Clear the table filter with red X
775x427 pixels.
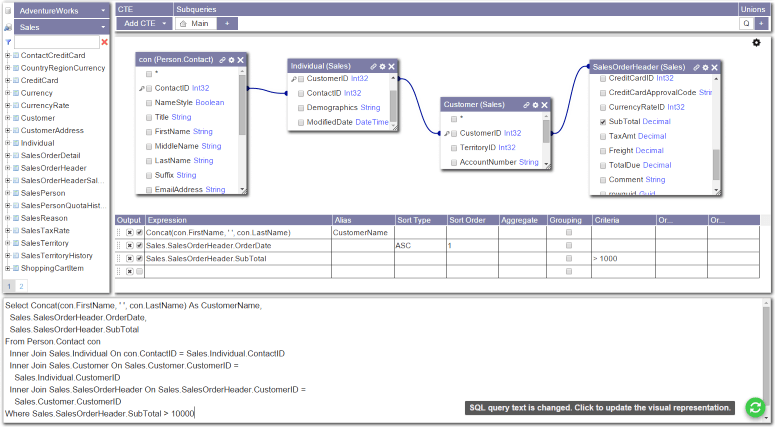(104, 42)
